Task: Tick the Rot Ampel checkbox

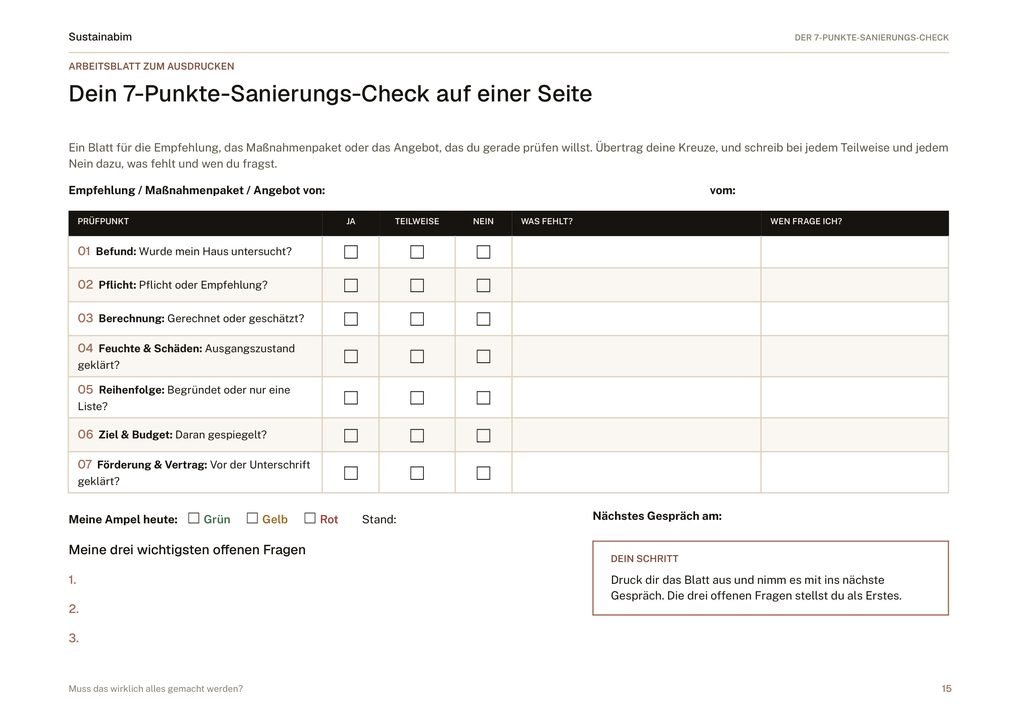Action: [310, 518]
